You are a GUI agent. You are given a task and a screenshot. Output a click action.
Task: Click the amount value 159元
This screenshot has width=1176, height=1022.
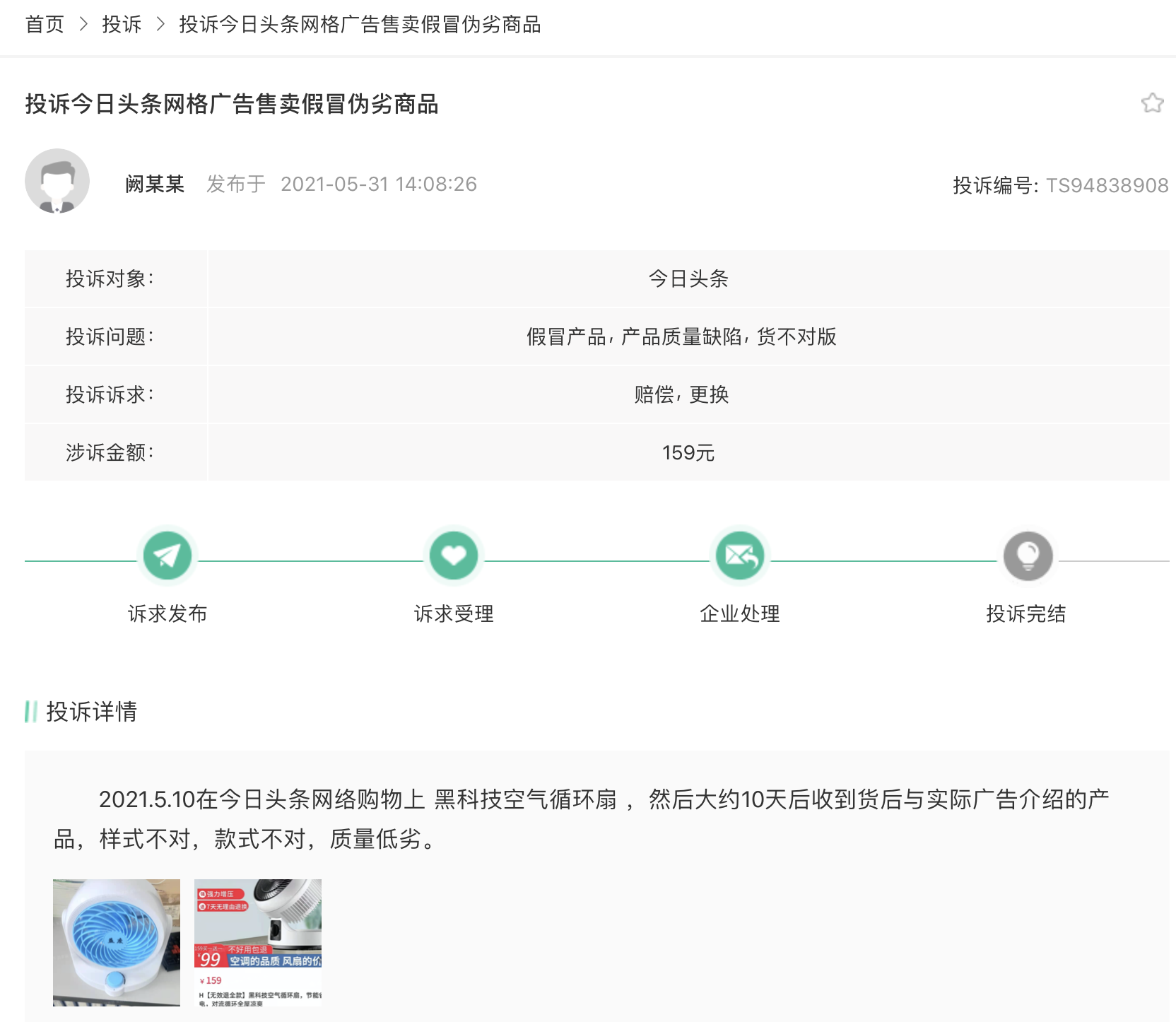click(688, 452)
